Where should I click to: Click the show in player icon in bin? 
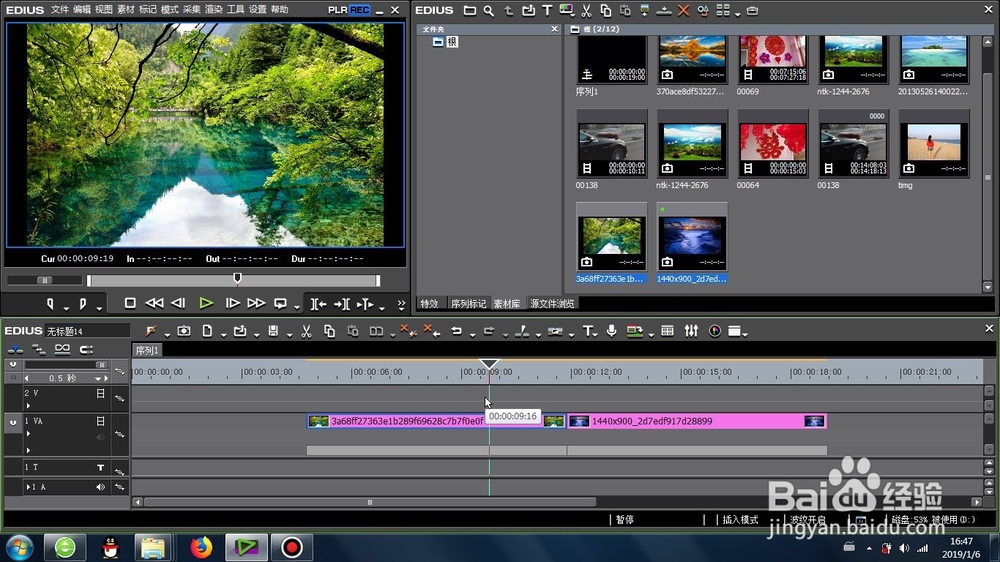point(644,10)
